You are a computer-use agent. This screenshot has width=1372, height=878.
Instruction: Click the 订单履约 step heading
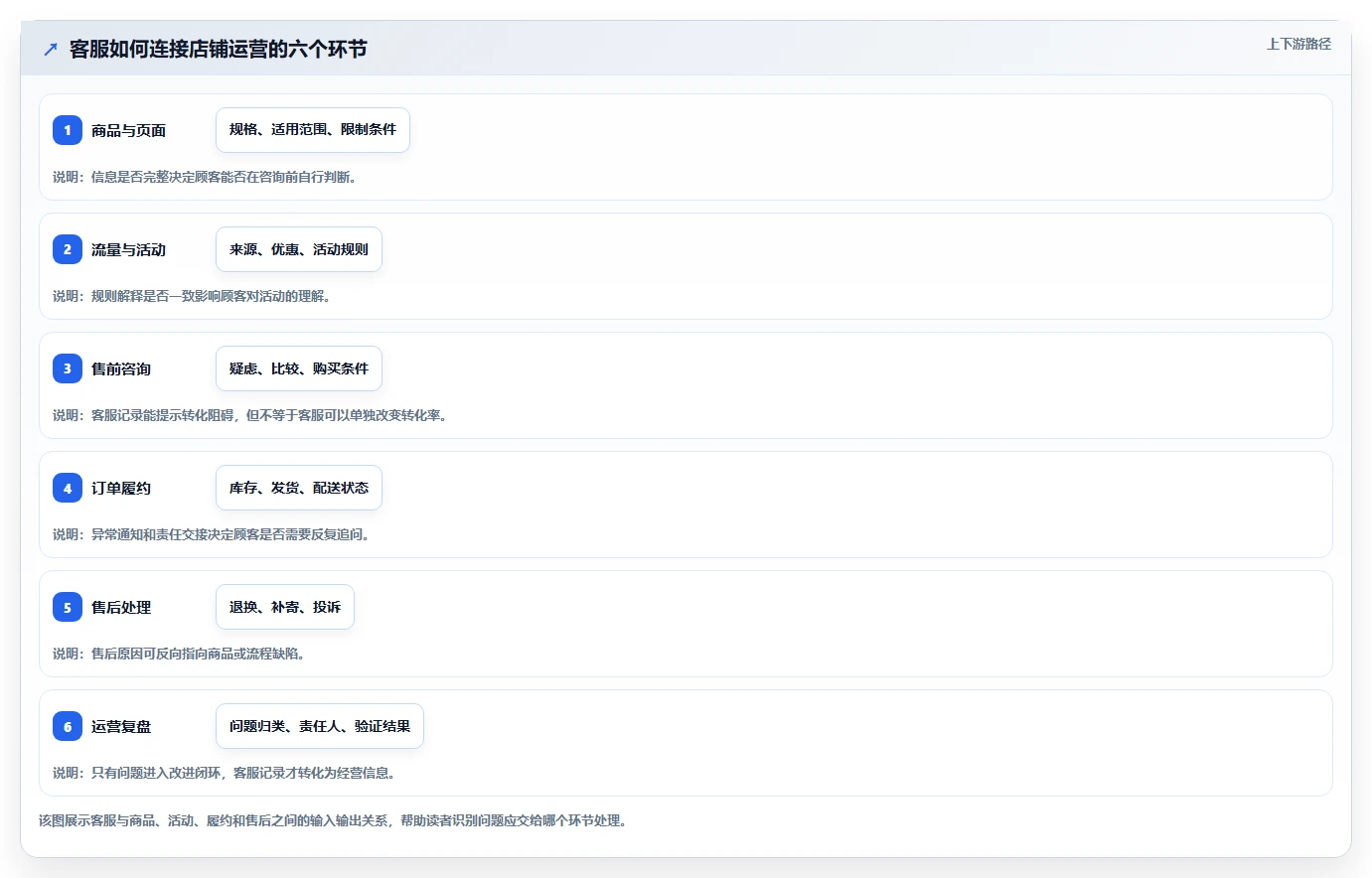[121, 488]
